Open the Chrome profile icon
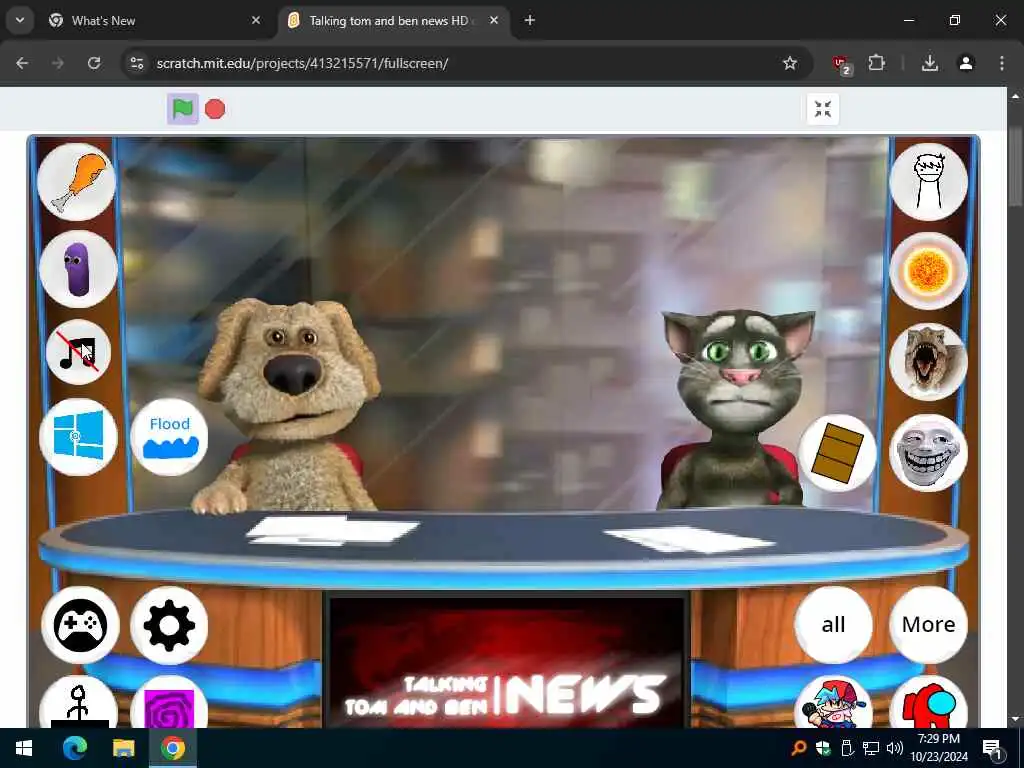Viewport: 1024px width, 768px height. coord(966,63)
